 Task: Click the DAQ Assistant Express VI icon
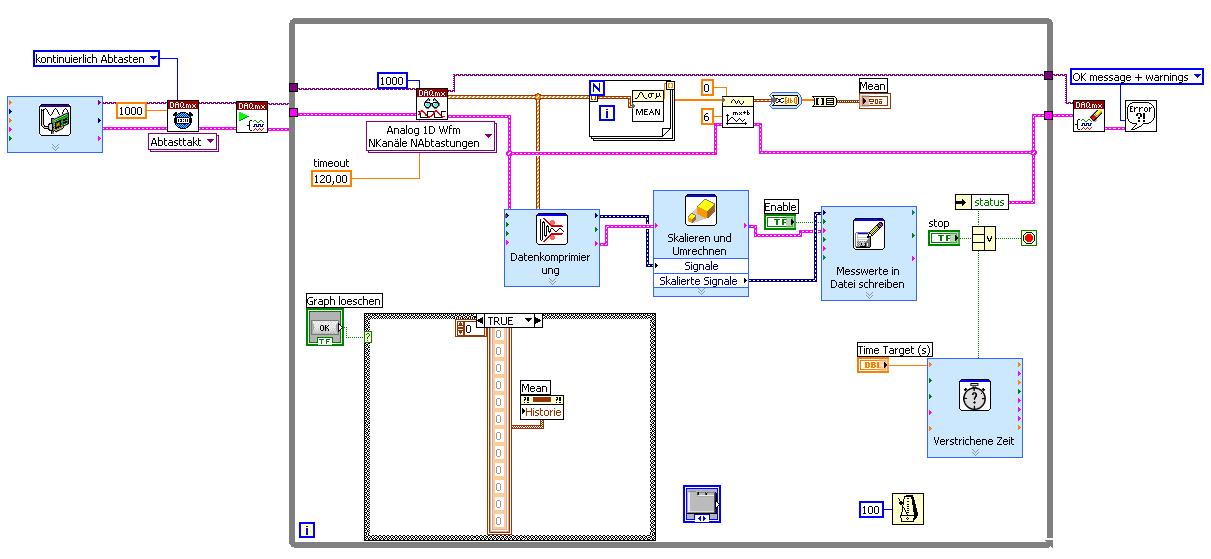point(54,122)
